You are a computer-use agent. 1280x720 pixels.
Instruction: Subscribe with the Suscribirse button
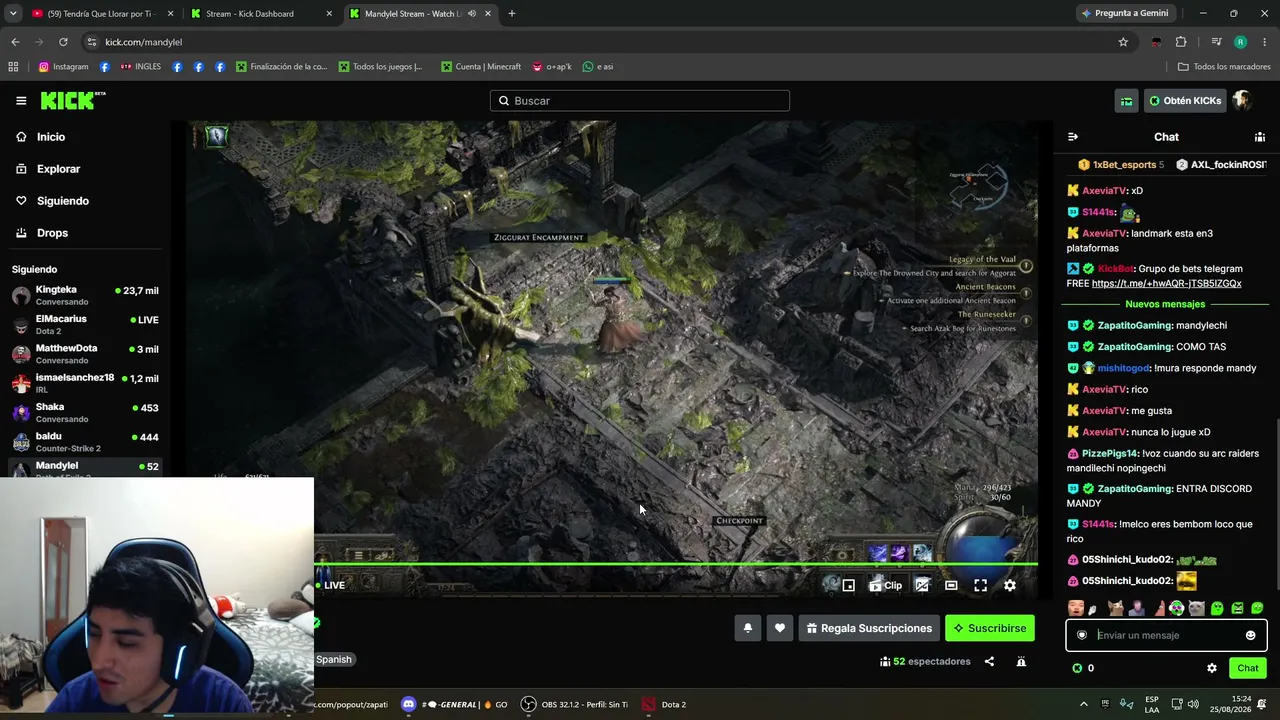click(x=990, y=628)
